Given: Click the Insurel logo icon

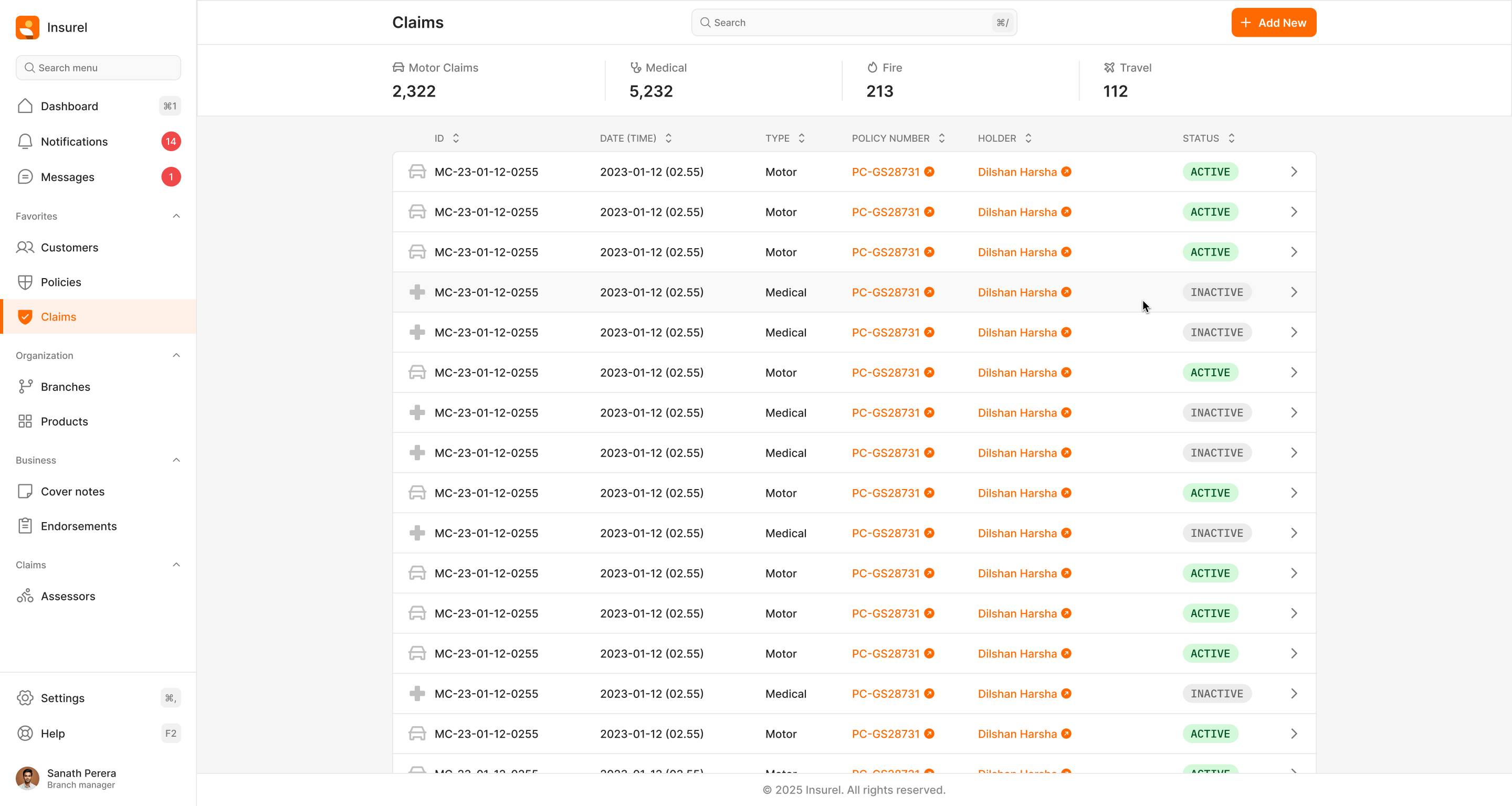Looking at the screenshot, I should [x=27, y=27].
